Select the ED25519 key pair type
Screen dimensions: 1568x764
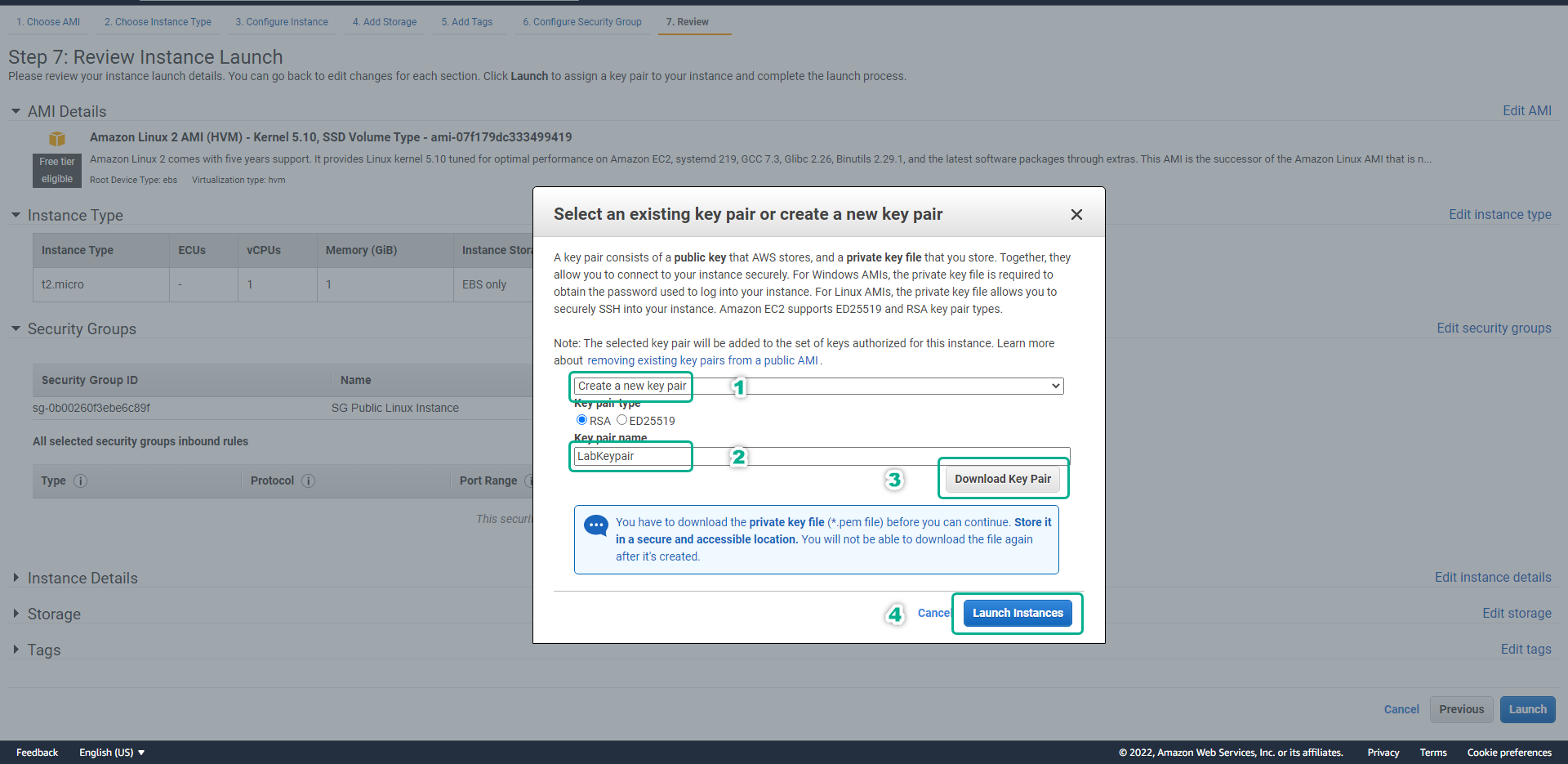(x=621, y=420)
